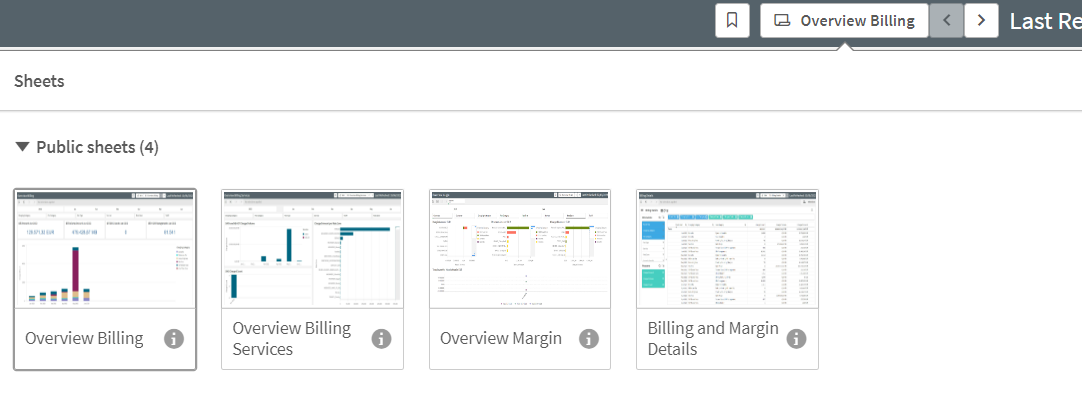Open the Overview Billing Services thumbnail
The width and height of the screenshot is (1082, 418).
[312, 248]
